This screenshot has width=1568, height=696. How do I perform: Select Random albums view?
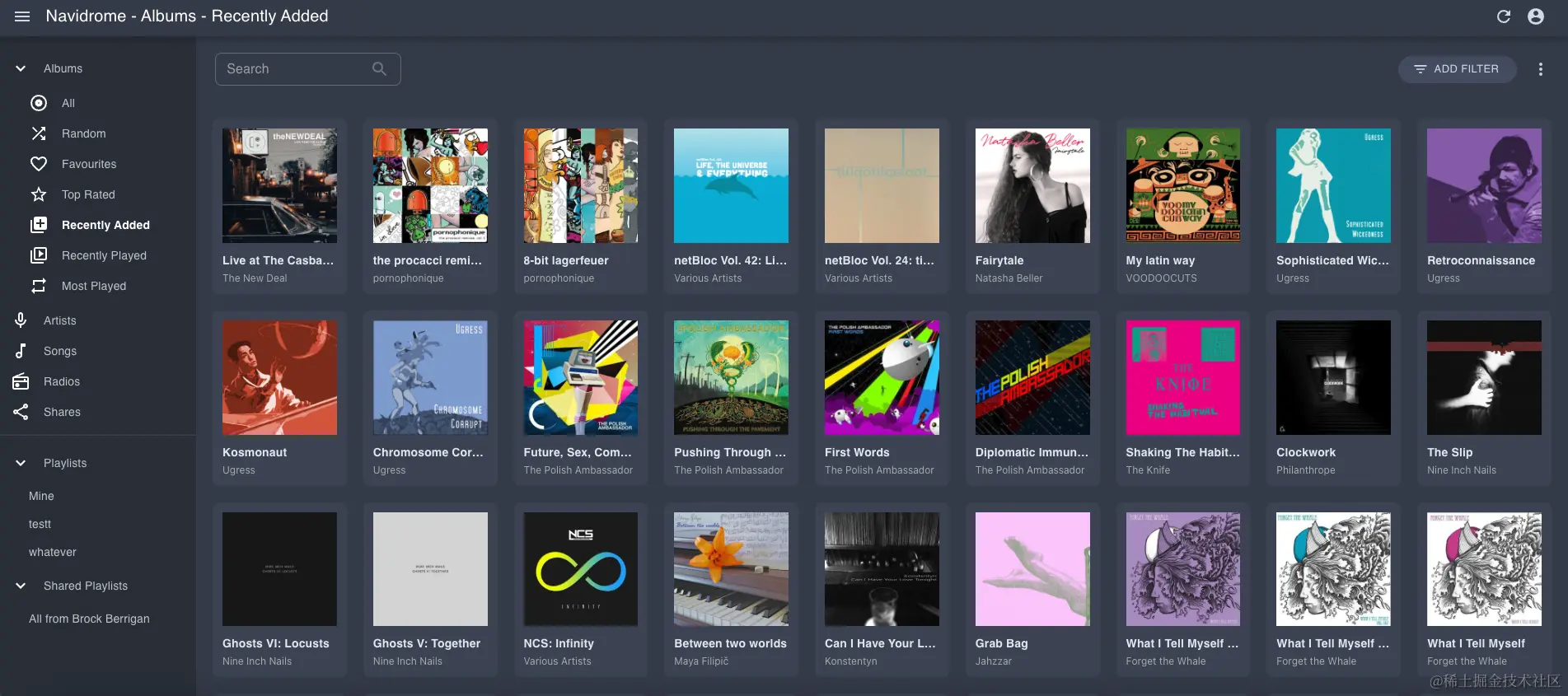tap(83, 133)
